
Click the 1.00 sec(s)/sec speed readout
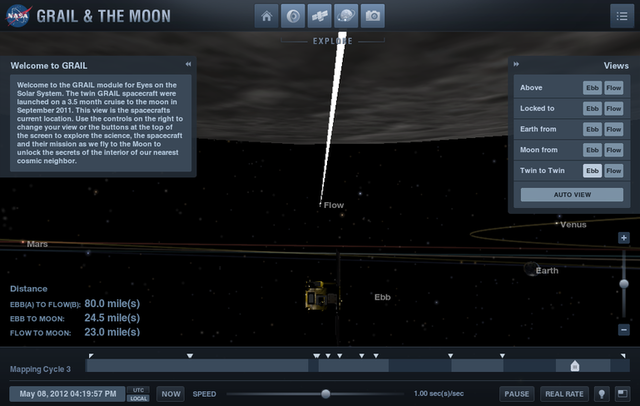pos(439,394)
